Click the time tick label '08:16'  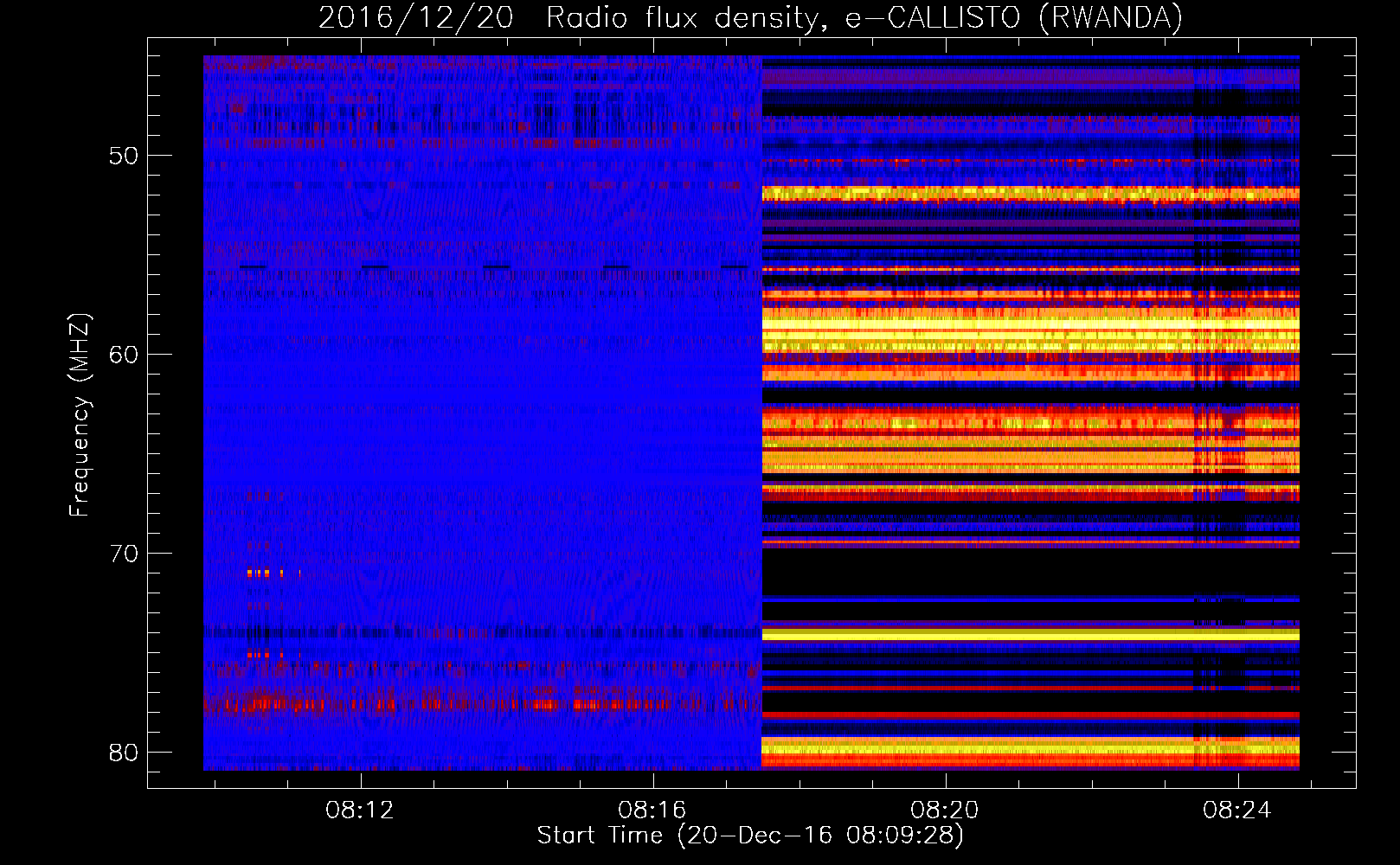(x=652, y=811)
